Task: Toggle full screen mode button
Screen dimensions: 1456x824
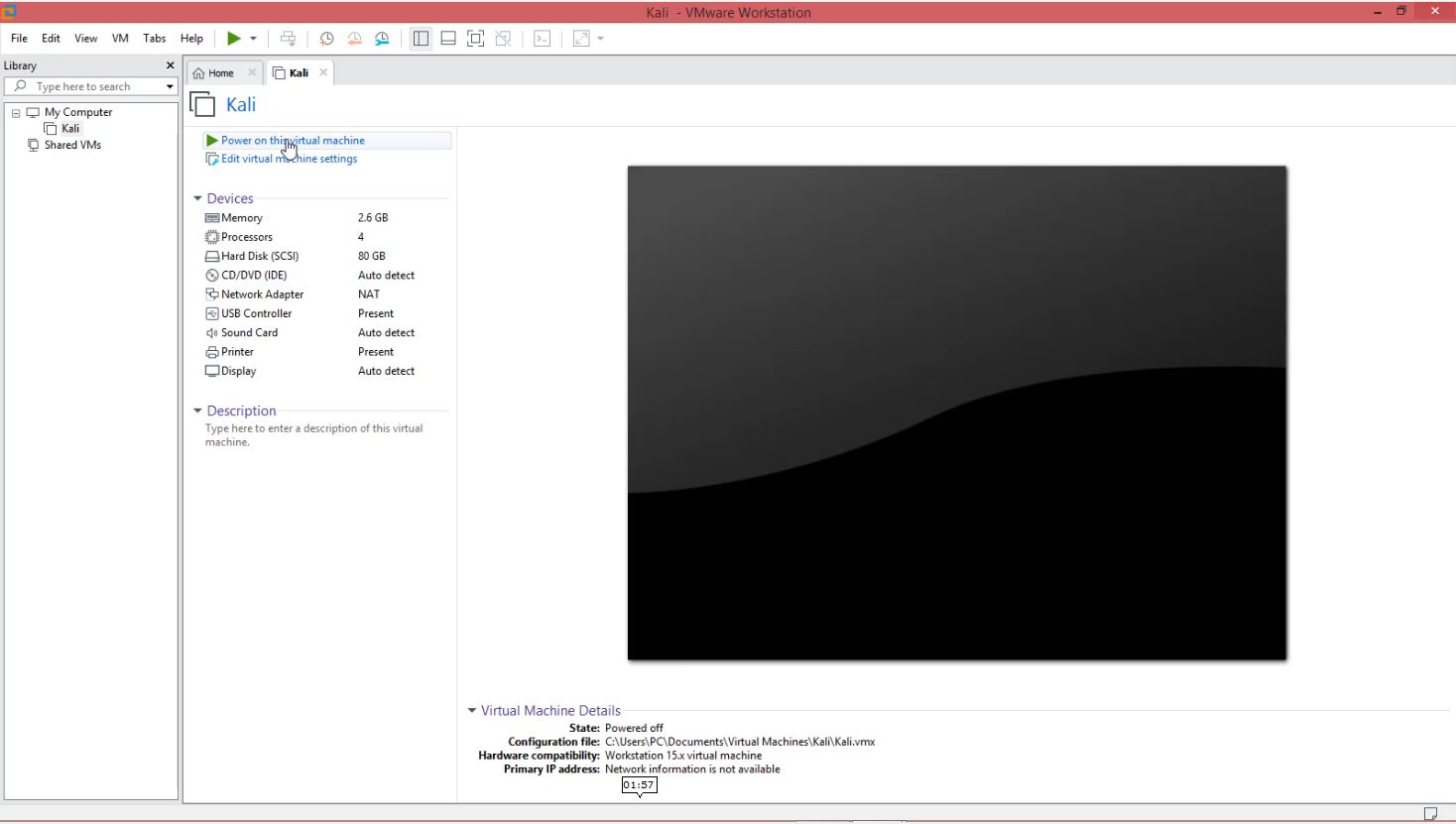Action: point(476,39)
